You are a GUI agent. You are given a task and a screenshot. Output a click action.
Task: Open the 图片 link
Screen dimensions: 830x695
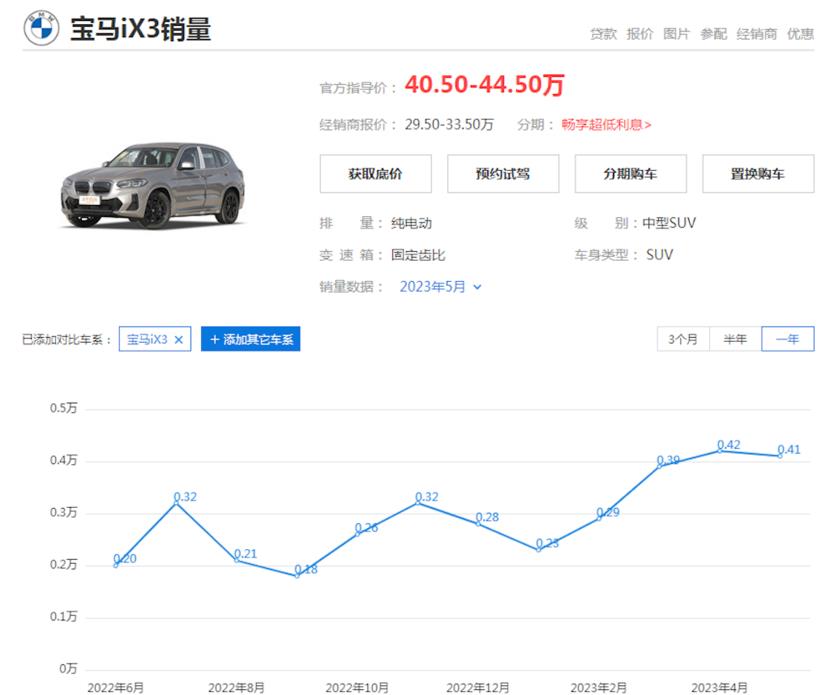click(x=676, y=34)
